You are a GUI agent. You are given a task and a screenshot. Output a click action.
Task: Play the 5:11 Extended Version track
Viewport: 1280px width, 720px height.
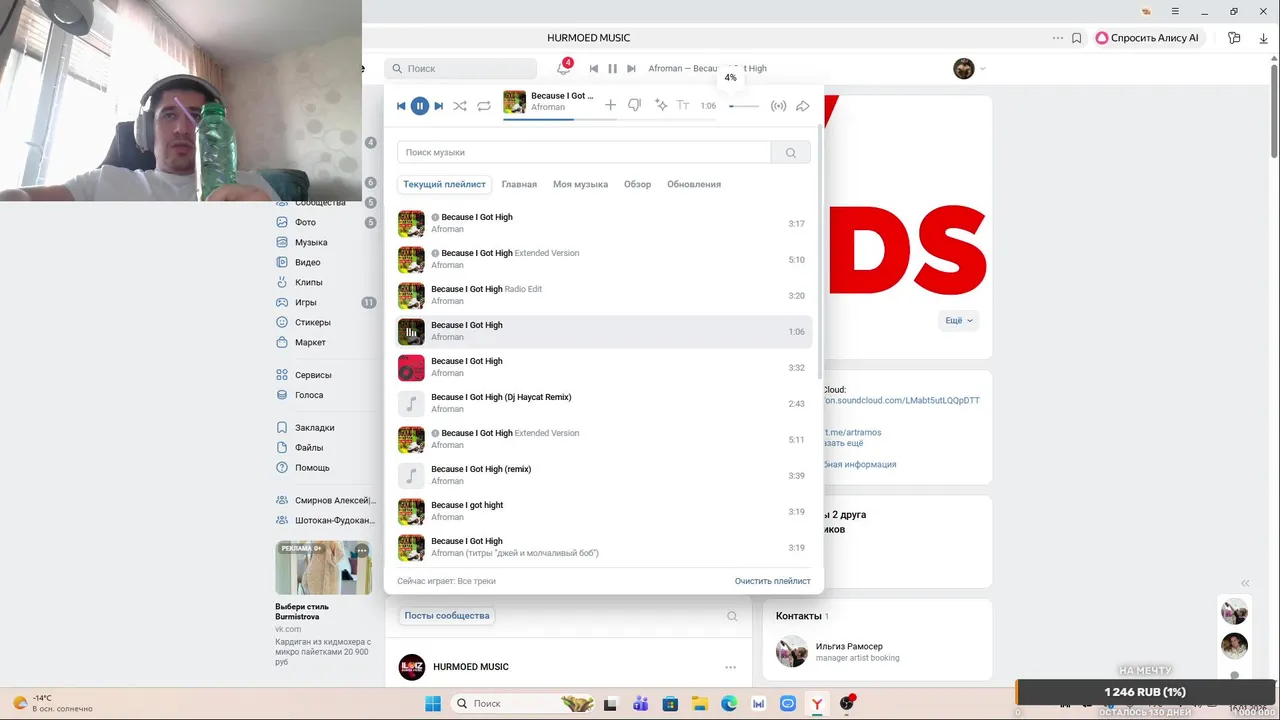(604, 439)
